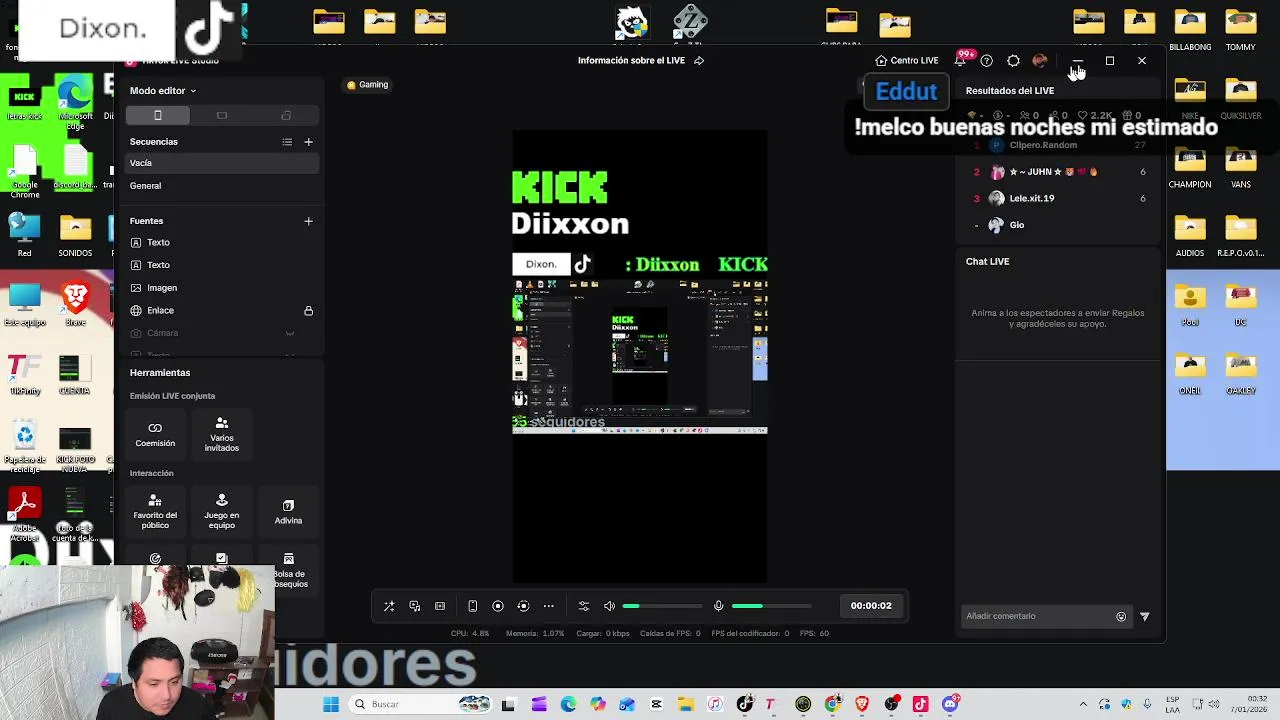The image size is (1280, 720).
Task: Open Microsoft Edge from the taskbar
Action: [x=568, y=704]
